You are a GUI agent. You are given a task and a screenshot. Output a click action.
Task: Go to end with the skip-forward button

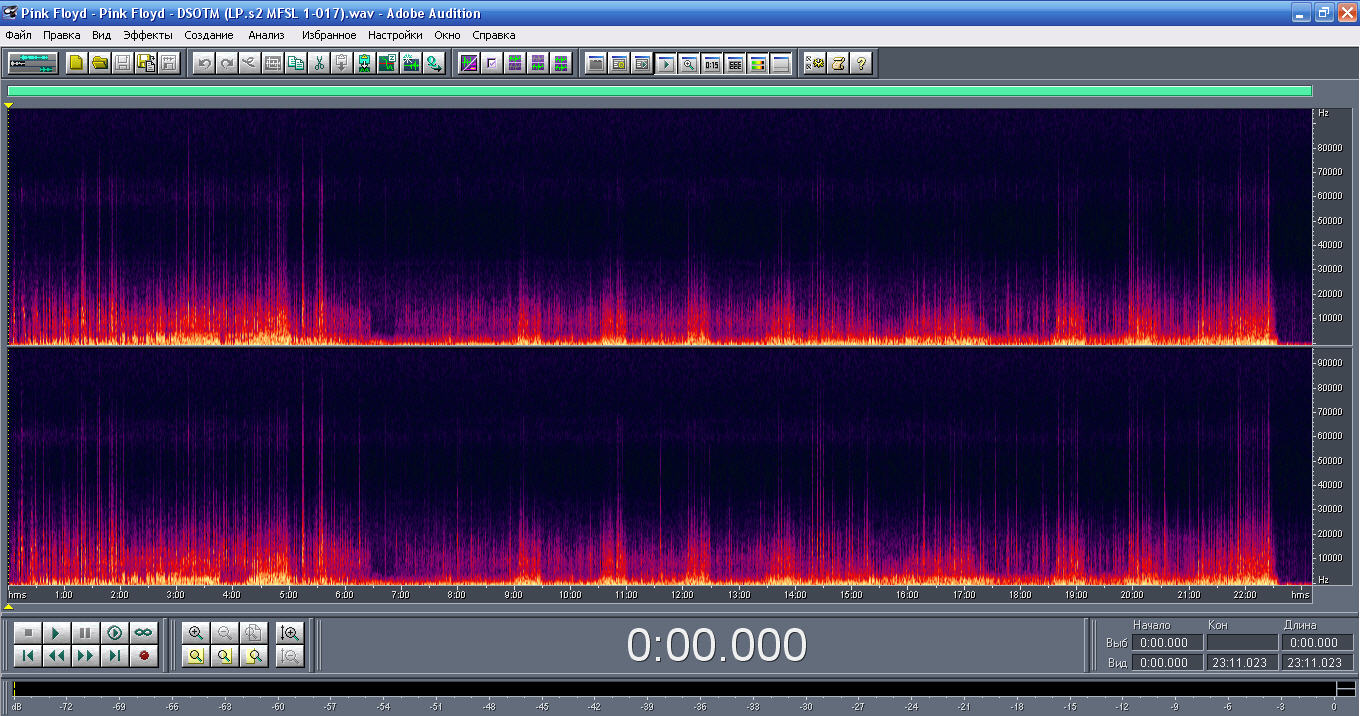[115, 656]
